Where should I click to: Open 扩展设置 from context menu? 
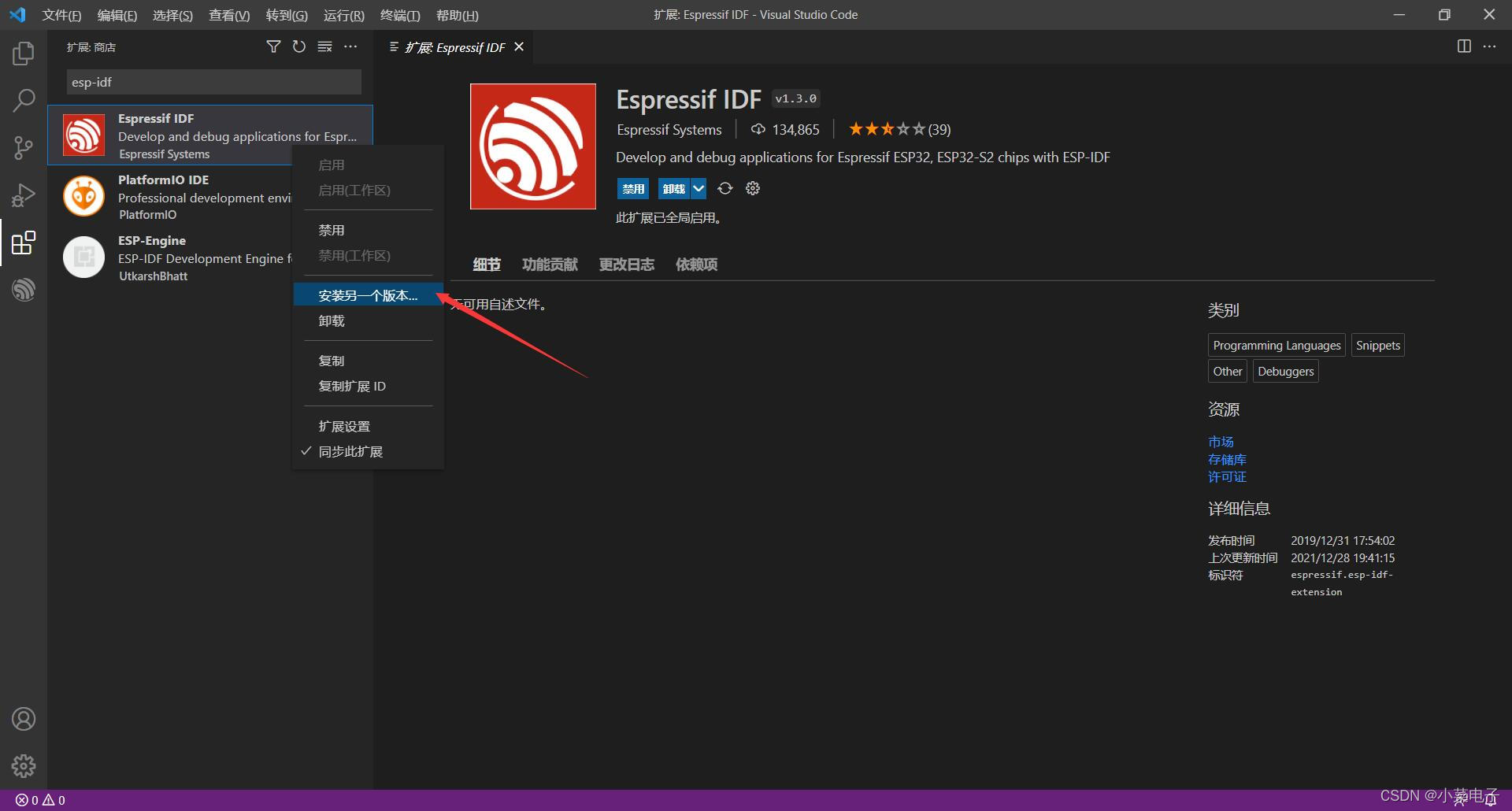tap(368, 426)
